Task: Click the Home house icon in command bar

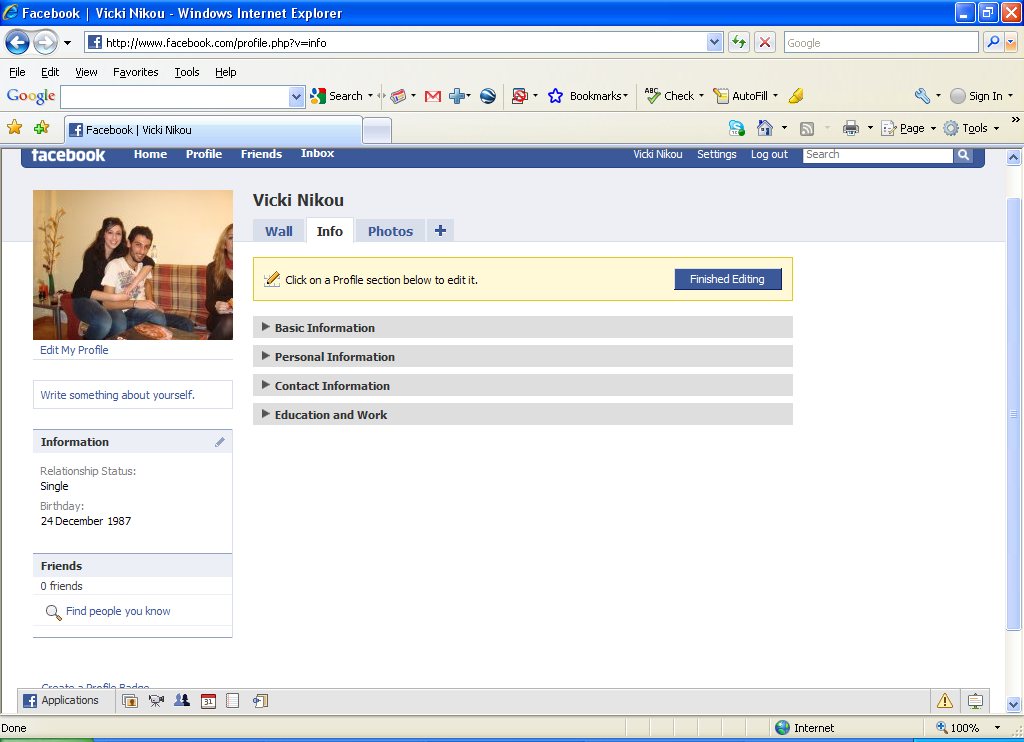Action: pos(765,128)
